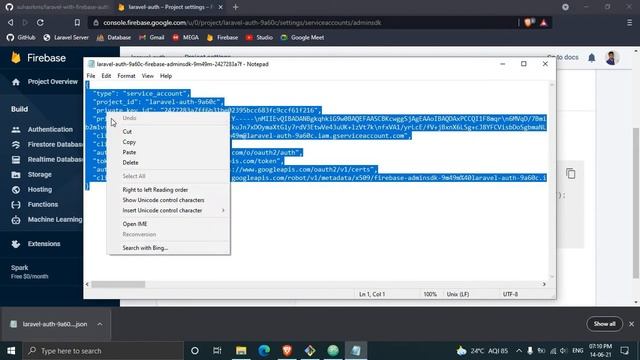
Task: Open Extensions icon in Firebase sidebar
Action: coord(16,244)
